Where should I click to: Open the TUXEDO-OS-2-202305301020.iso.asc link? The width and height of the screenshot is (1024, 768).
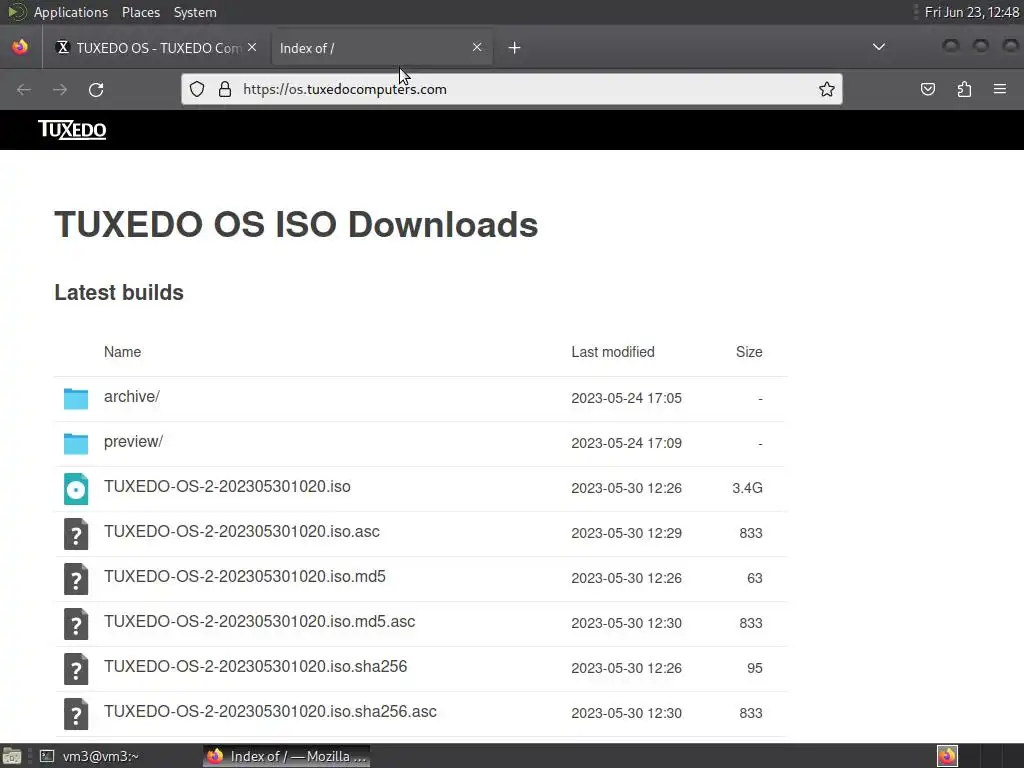(x=242, y=532)
